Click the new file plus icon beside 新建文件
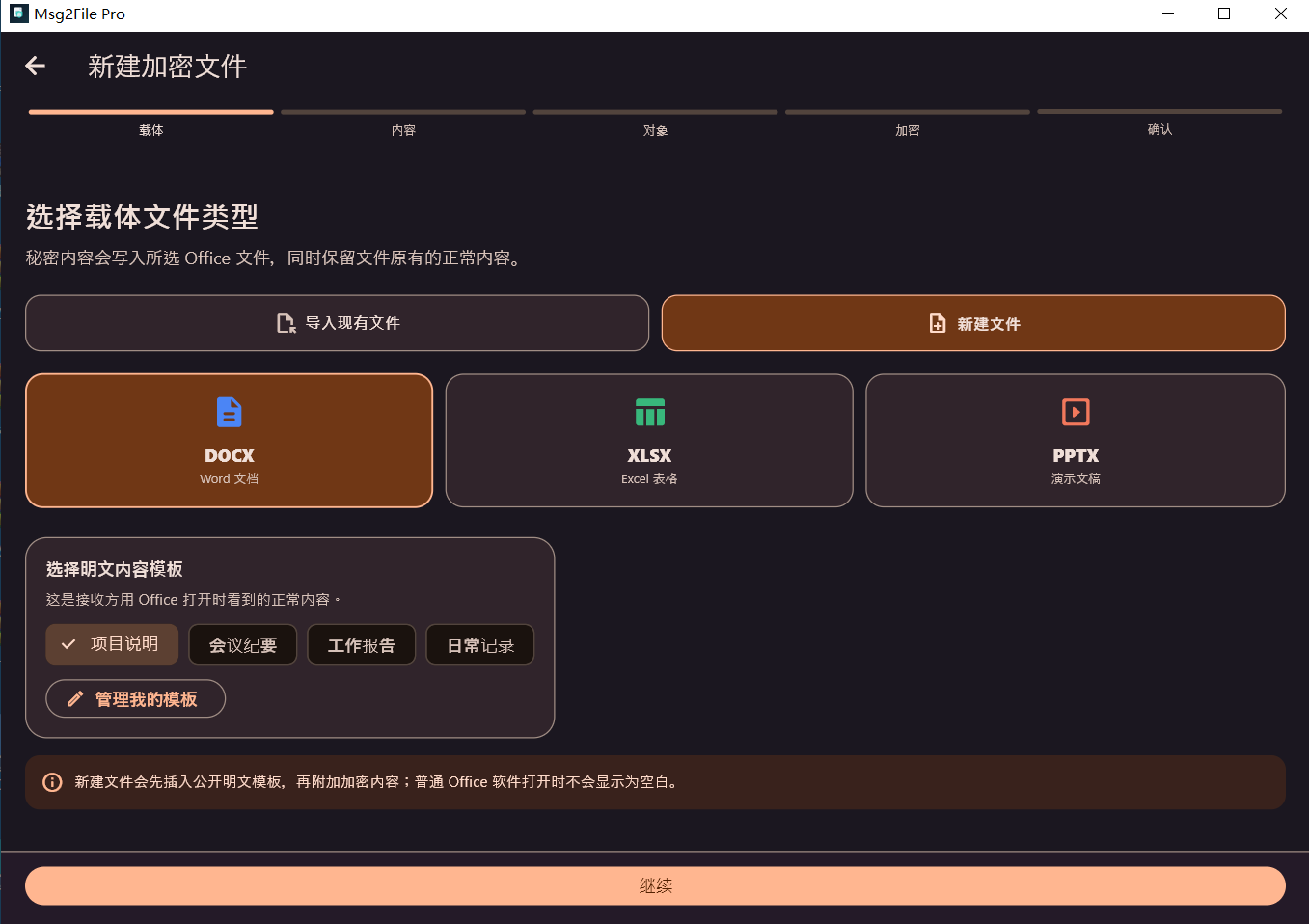1309x924 pixels. click(938, 323)
